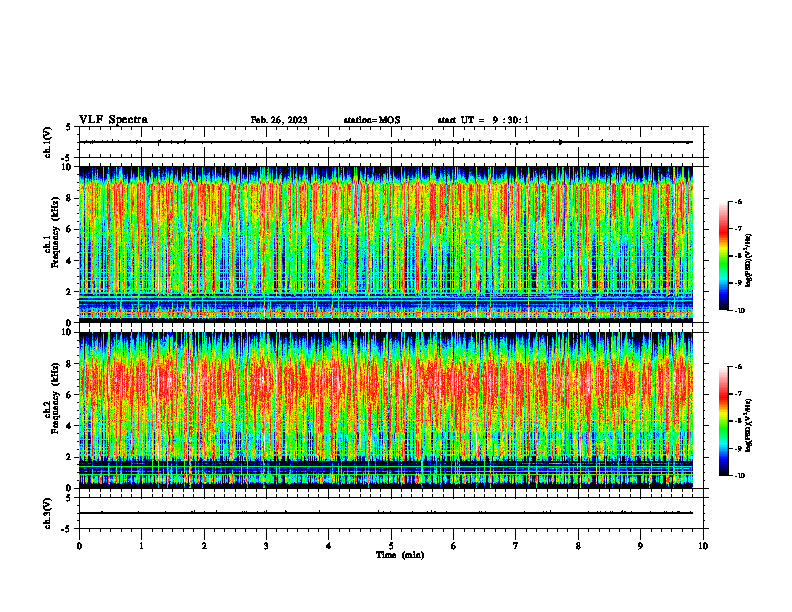Click the "-5" tick of the ch.3(V) panel
Image resolution: width=792 pixels, height=612 pixels.
point(68,529)
